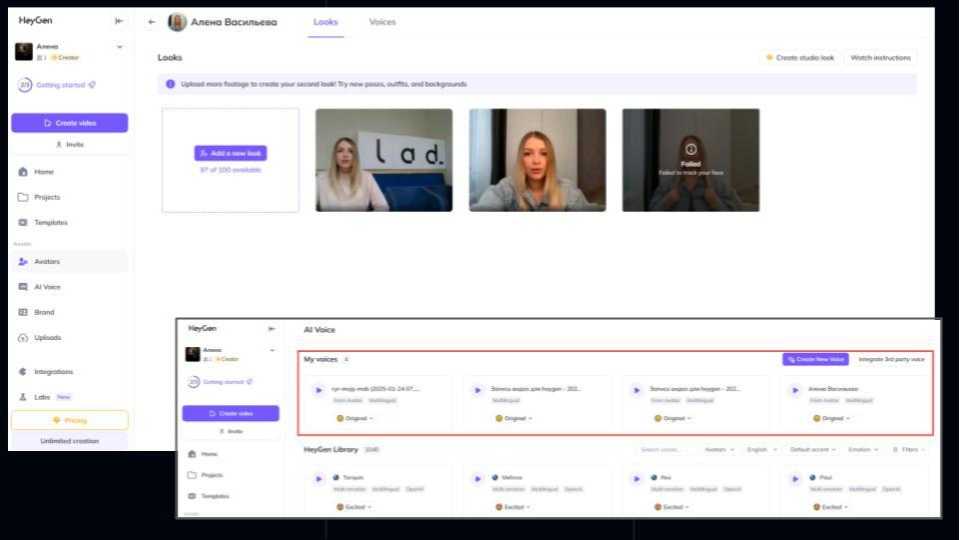Open the Failed look thumbnail
This screenshot has height=540, width=960.
(x=691, y=160)
